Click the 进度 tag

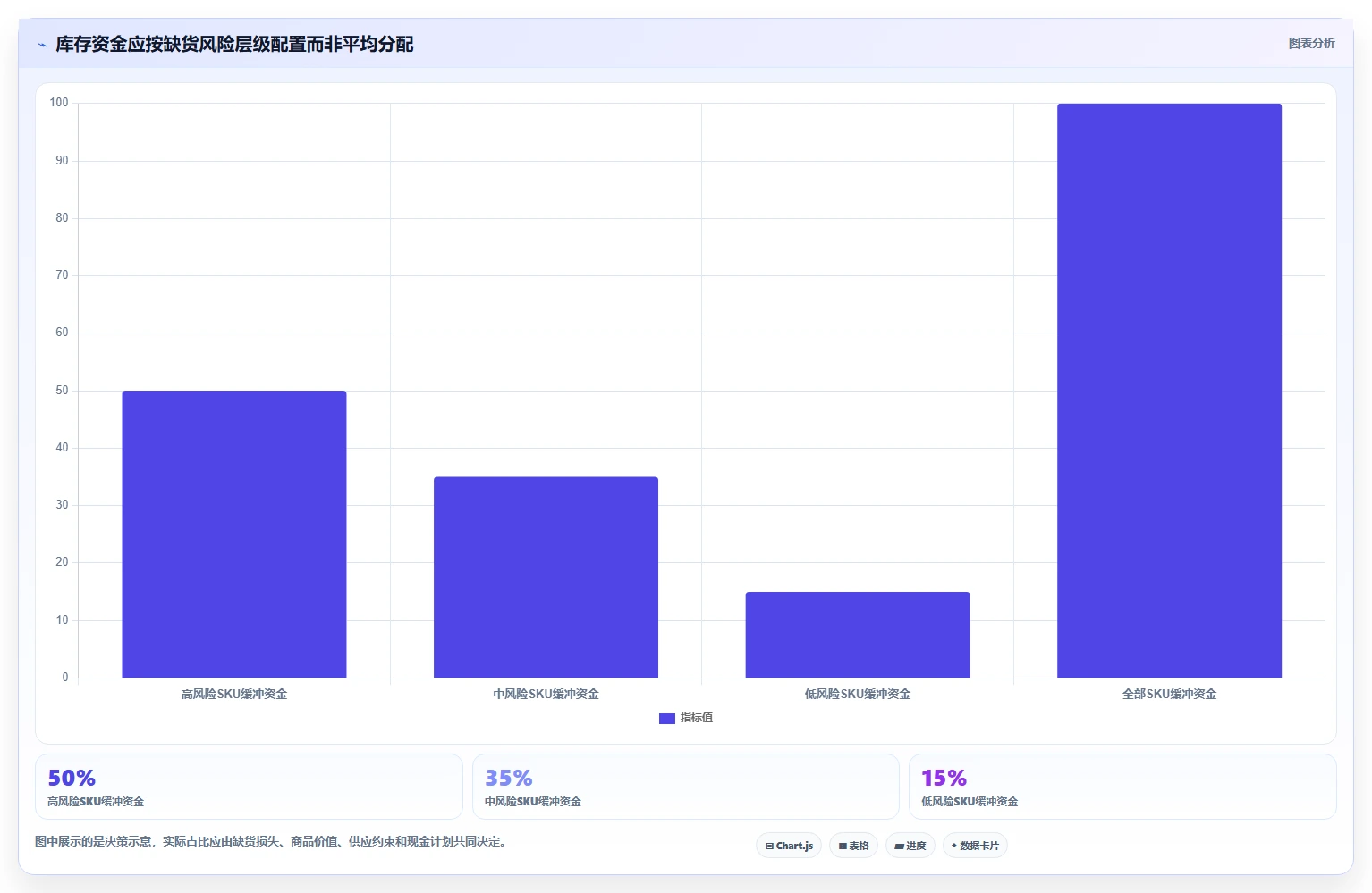click(x=910, y=846)
